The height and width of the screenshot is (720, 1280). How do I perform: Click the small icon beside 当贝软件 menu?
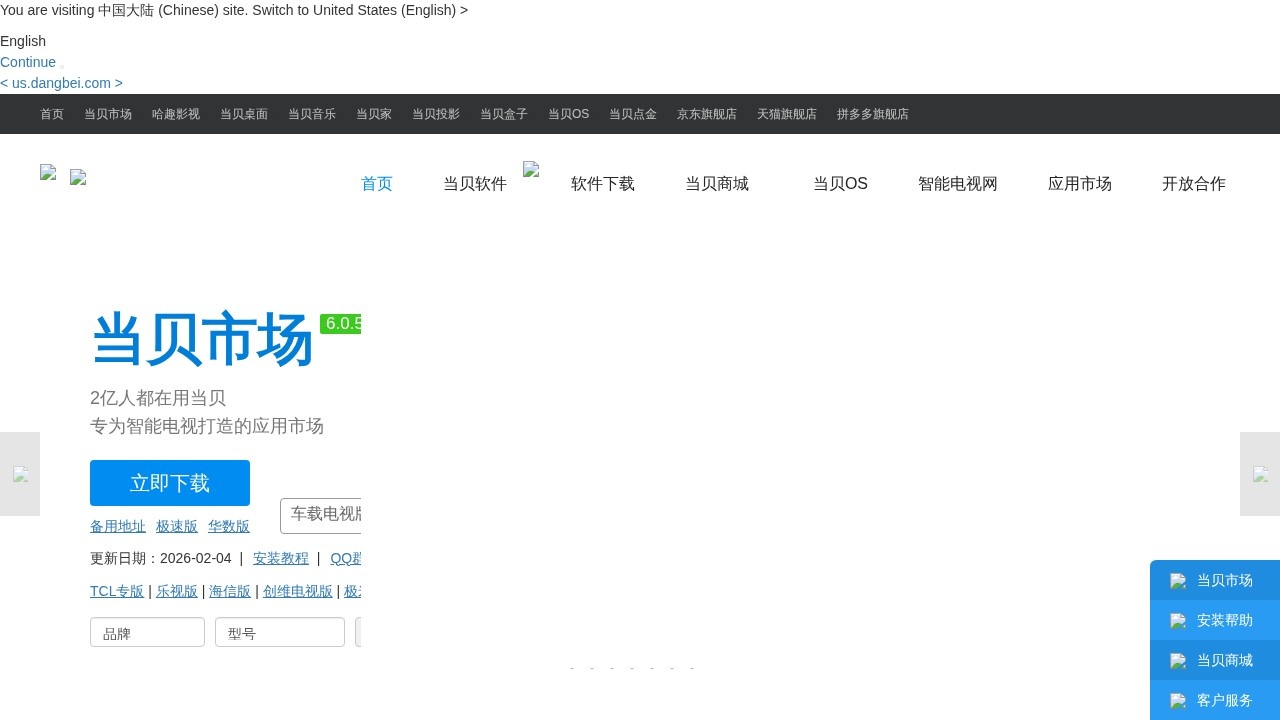tap(531, 170)
